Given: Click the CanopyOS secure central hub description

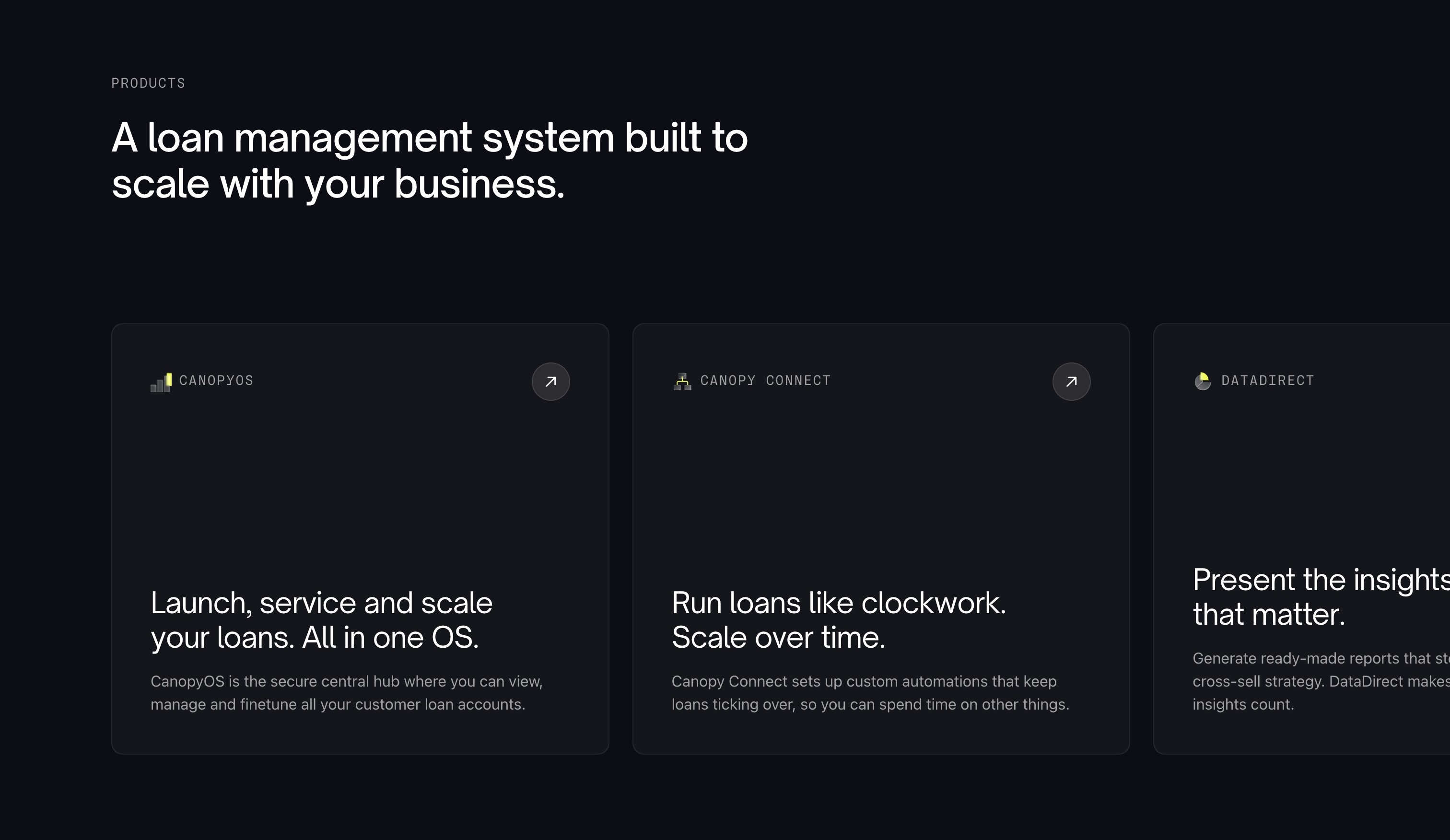Looking at the screenshot, I should point(346,693).
